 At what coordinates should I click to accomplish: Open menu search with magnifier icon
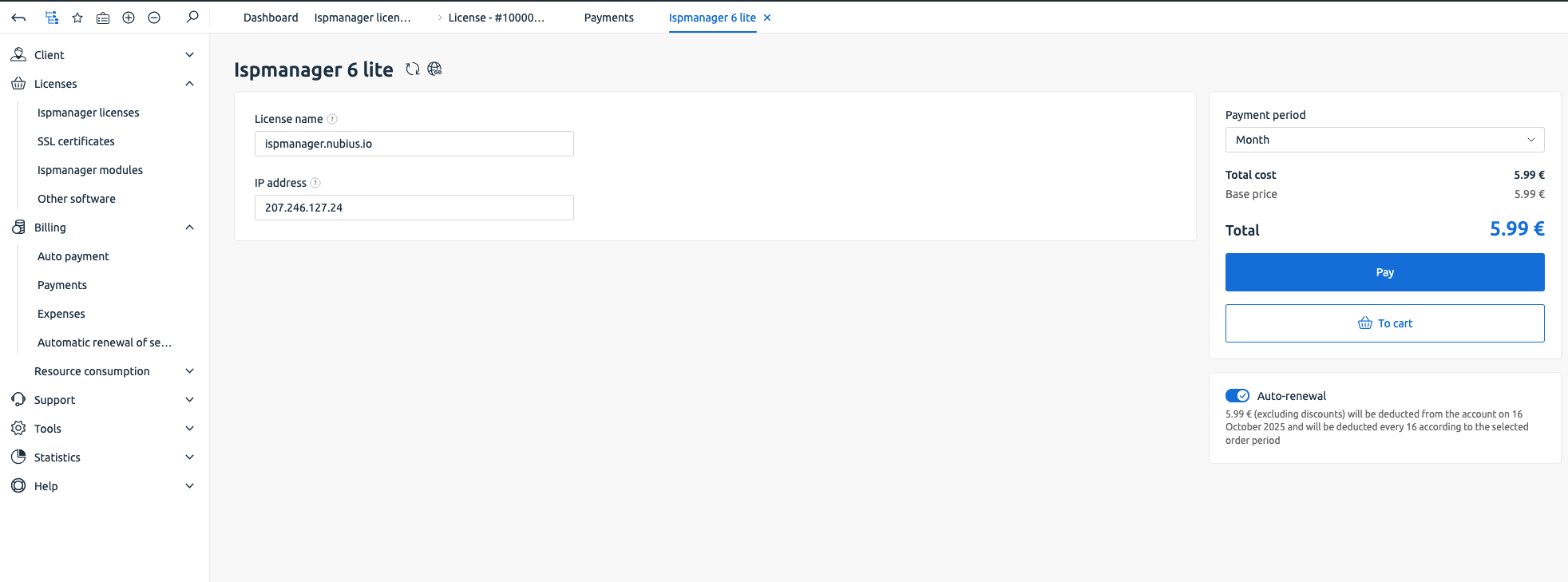click(x=192, y=17)
